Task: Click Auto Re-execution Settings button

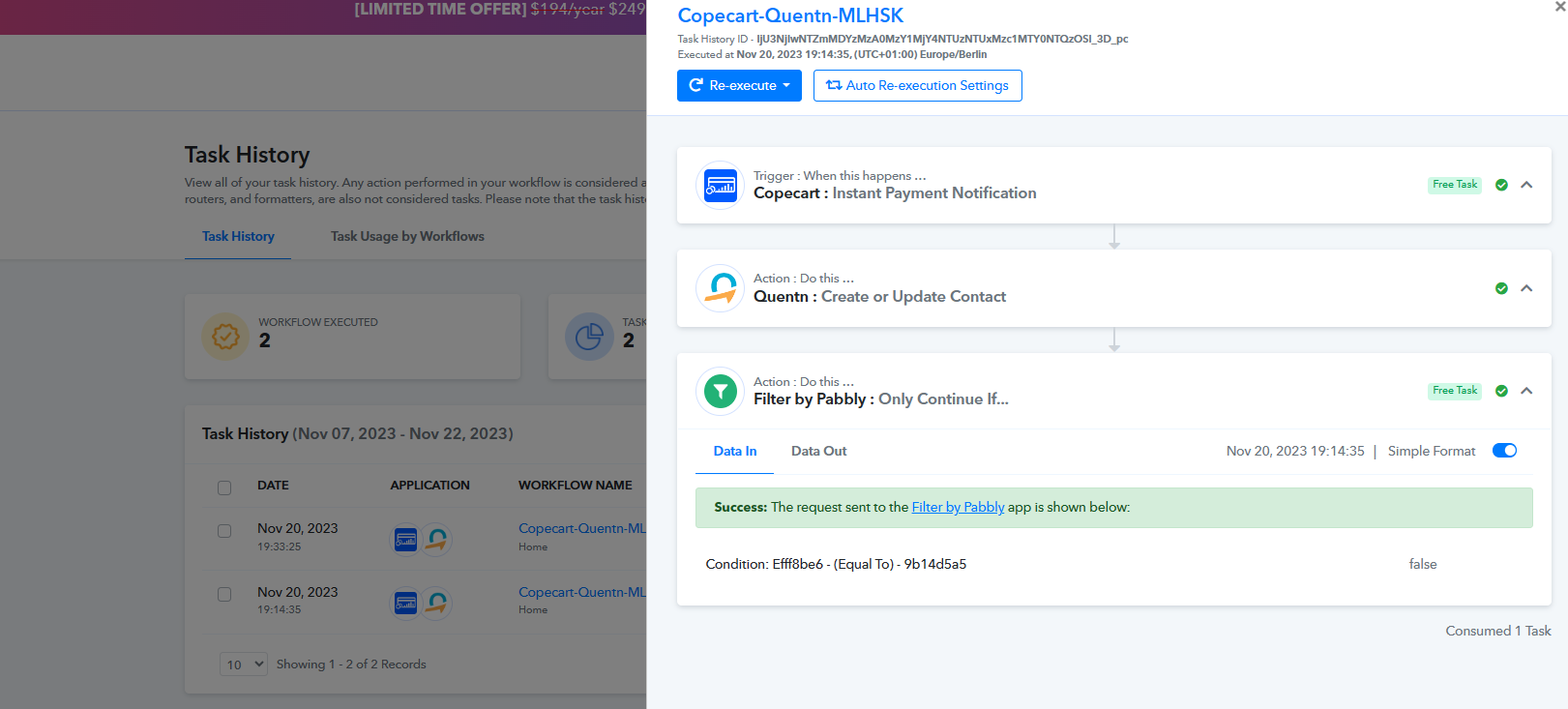Action: click(x=917, y=85)
